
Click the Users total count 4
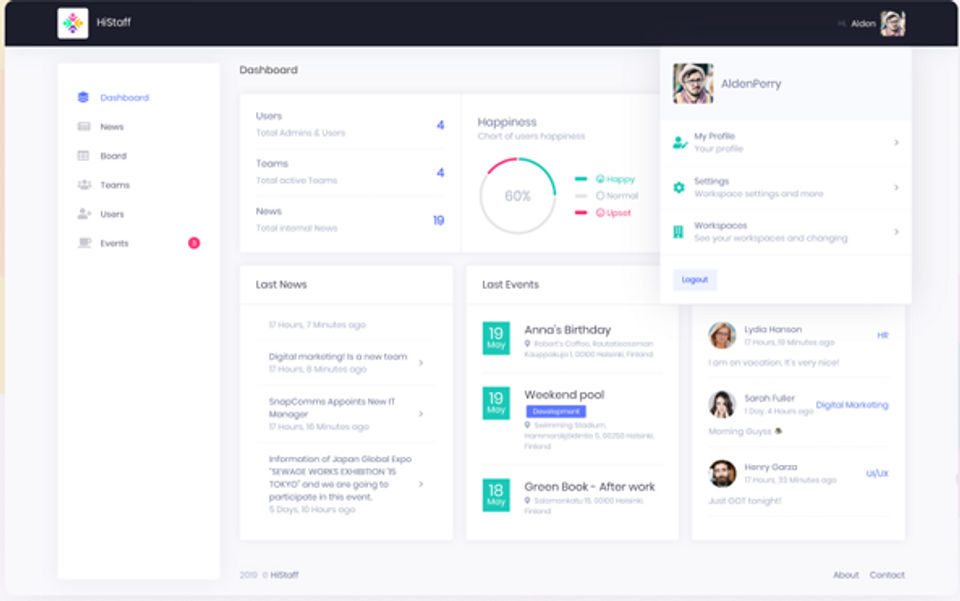pyautogui.click(x=440, y=125)
